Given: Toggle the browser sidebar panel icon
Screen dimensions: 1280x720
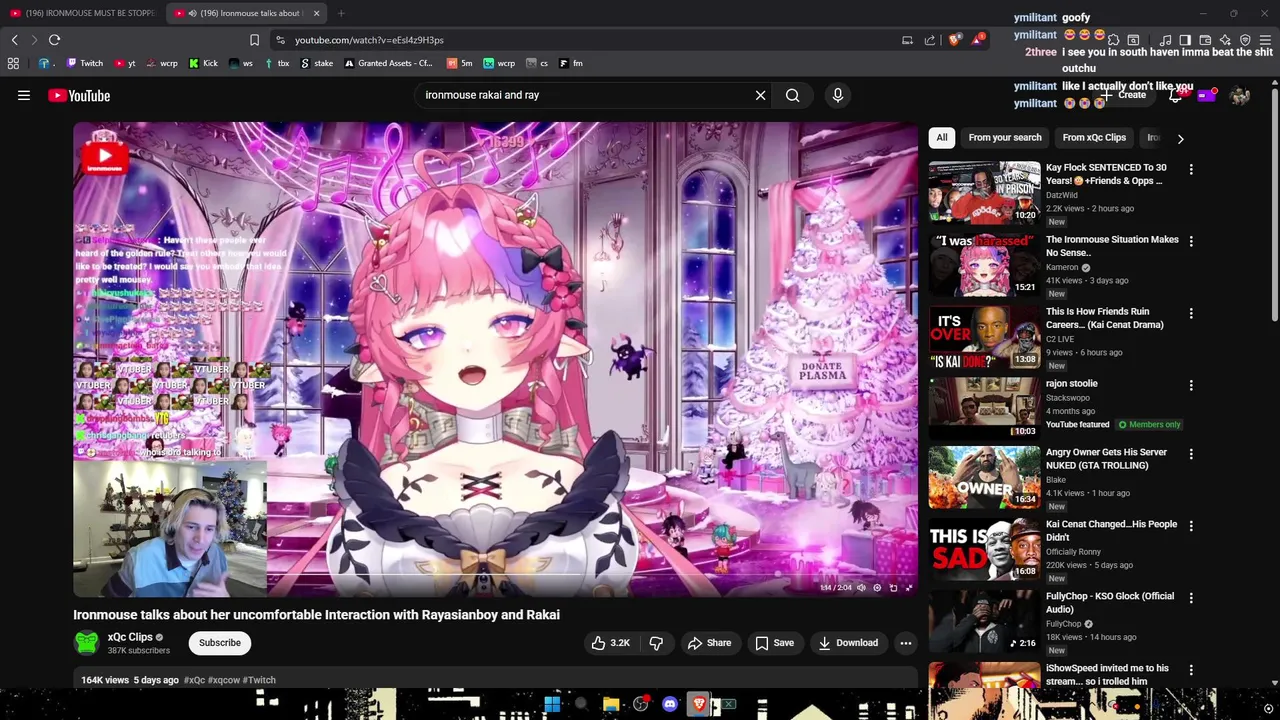Looking at the screenshot, I should (x=1185, y=40).
